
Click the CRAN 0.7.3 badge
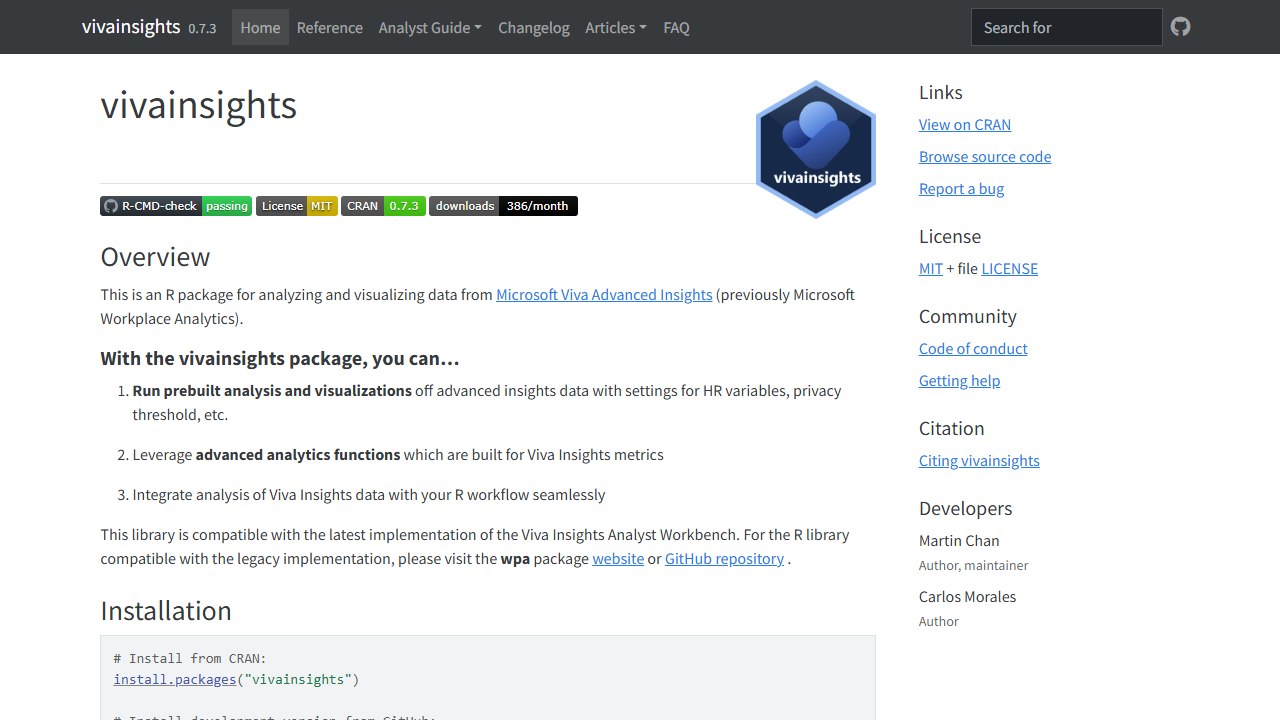(383, 206)
